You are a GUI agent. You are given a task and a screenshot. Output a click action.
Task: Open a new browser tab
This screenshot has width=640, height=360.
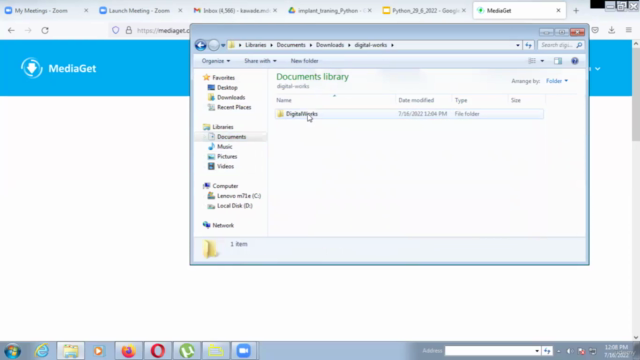point(576,11)
